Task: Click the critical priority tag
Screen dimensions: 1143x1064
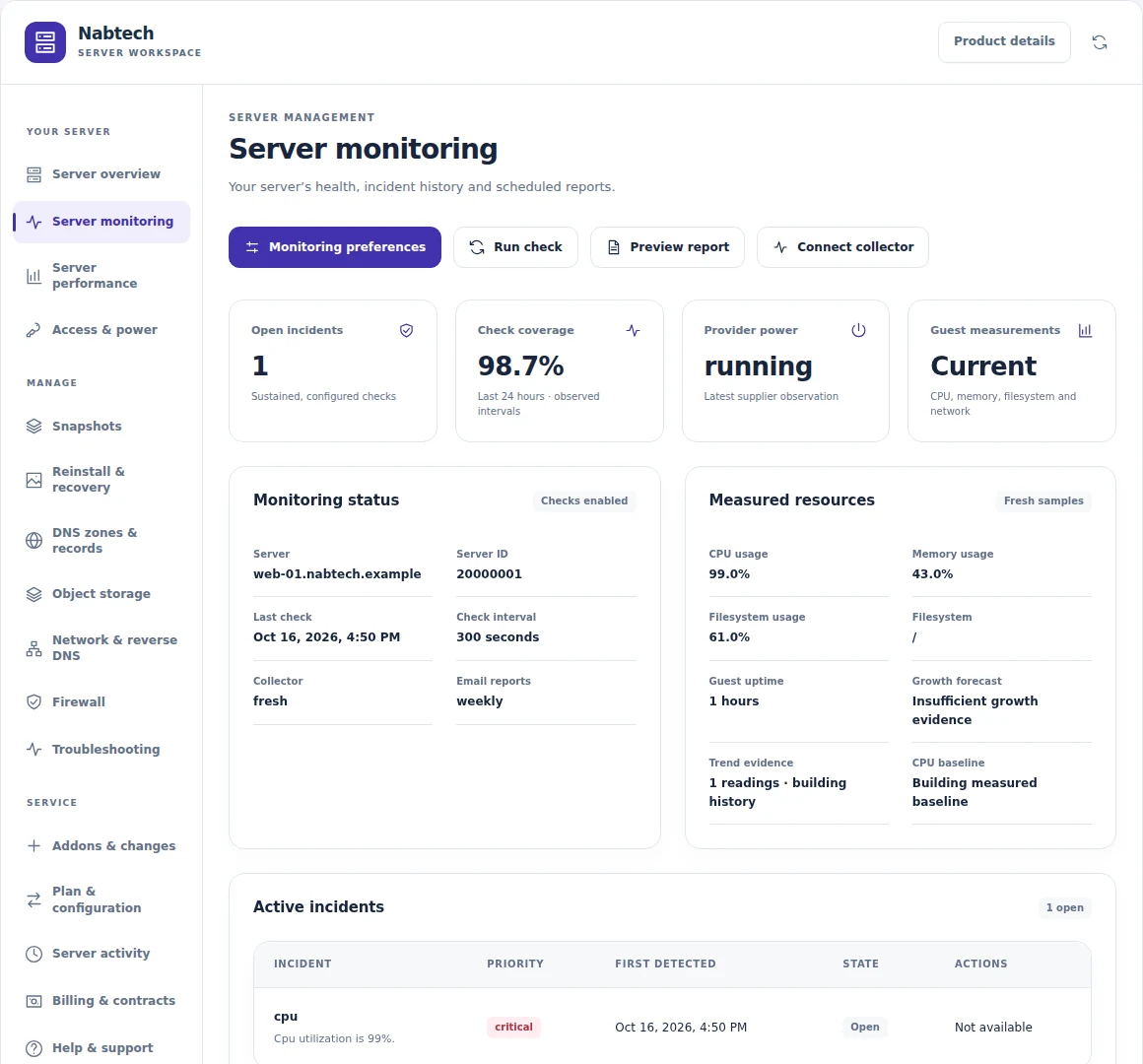Action: [513, 1027]
